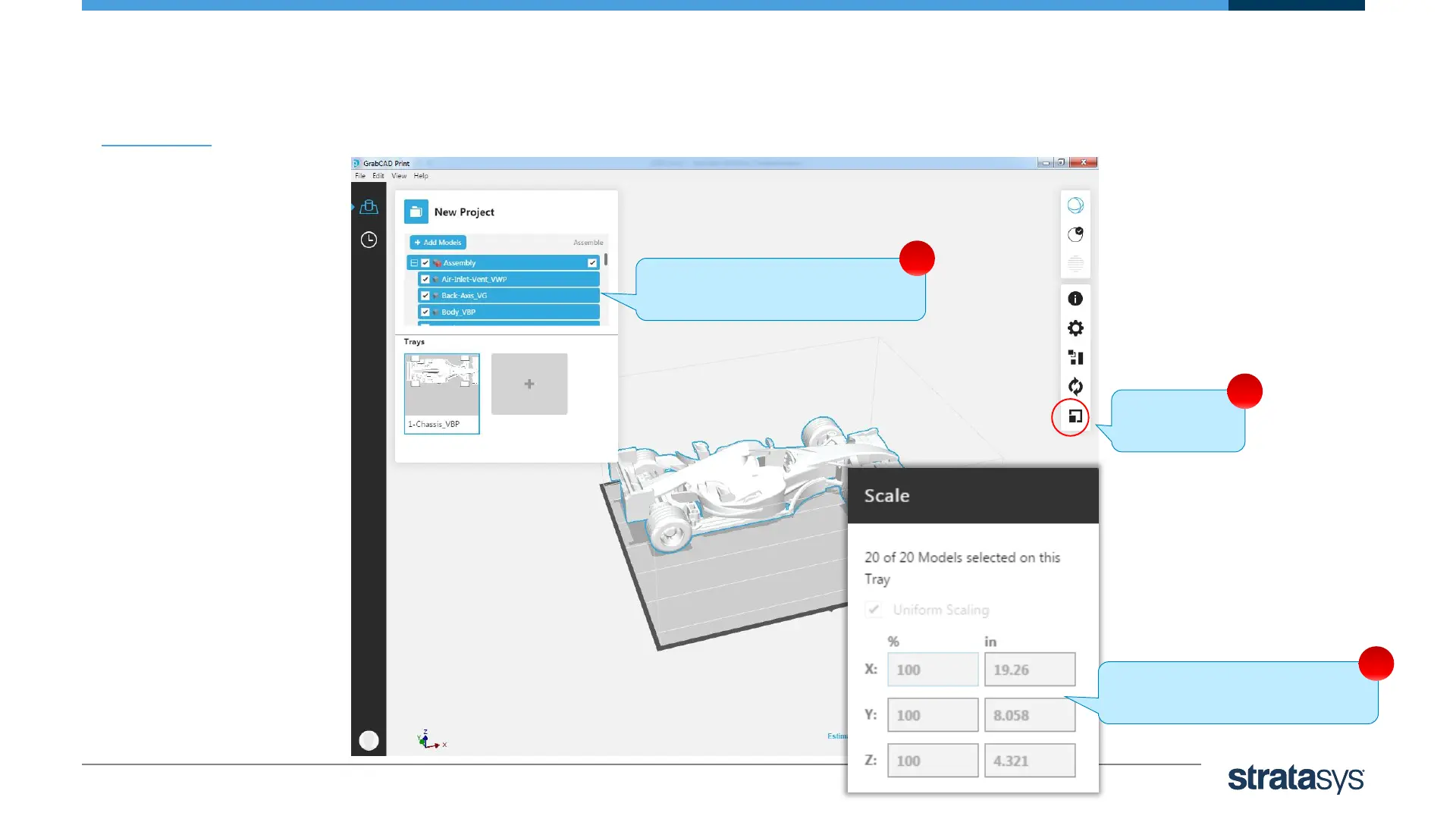1456x819 pixels.
Task: Click the X percent scale field
Action: tap(932, 670)
